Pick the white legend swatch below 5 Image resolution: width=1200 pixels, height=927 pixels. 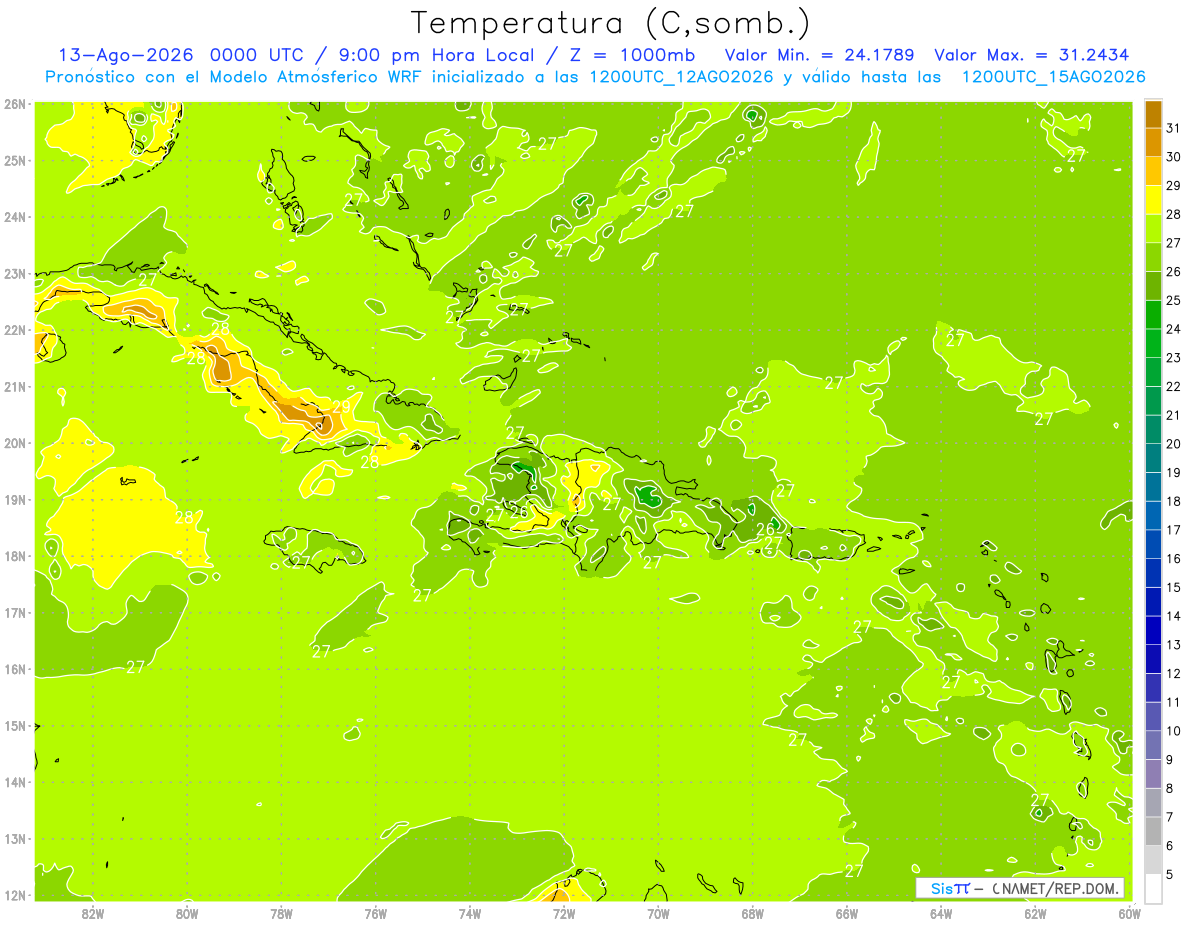(x=1153, y=888)
